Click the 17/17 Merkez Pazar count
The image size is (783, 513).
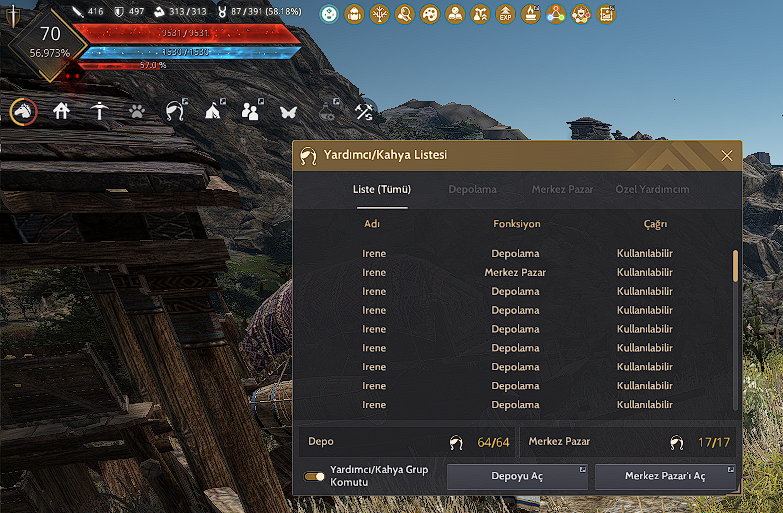pos(714,443)
